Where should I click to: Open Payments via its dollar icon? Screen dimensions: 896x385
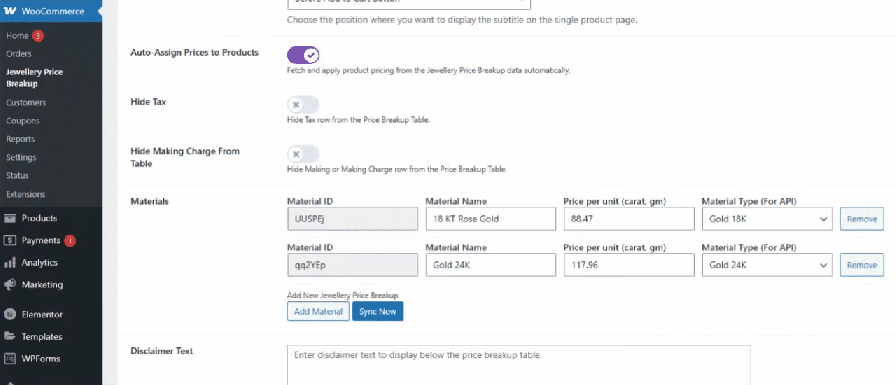point(10,240)
